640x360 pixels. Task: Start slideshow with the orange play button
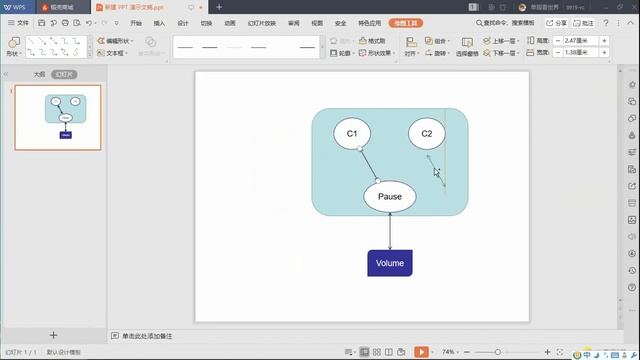click(421, 352)
